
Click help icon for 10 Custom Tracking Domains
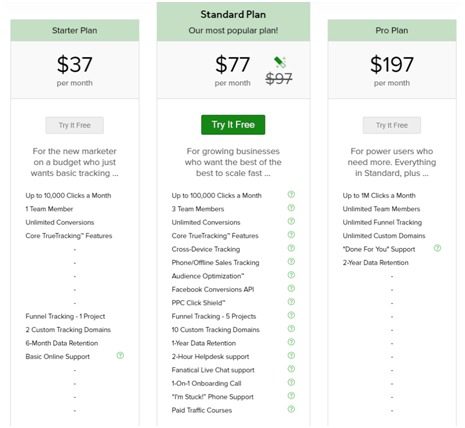[291, 329]
